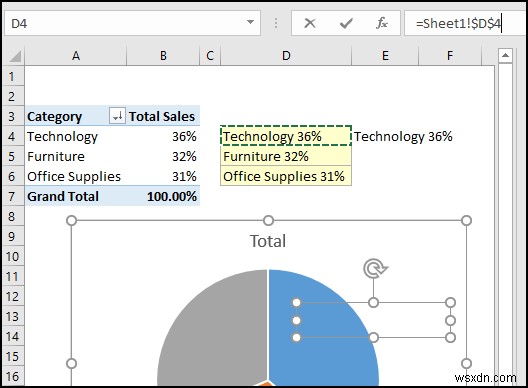Select column F header
Screen dimensions: 528x388
click(x=450, y=56)
